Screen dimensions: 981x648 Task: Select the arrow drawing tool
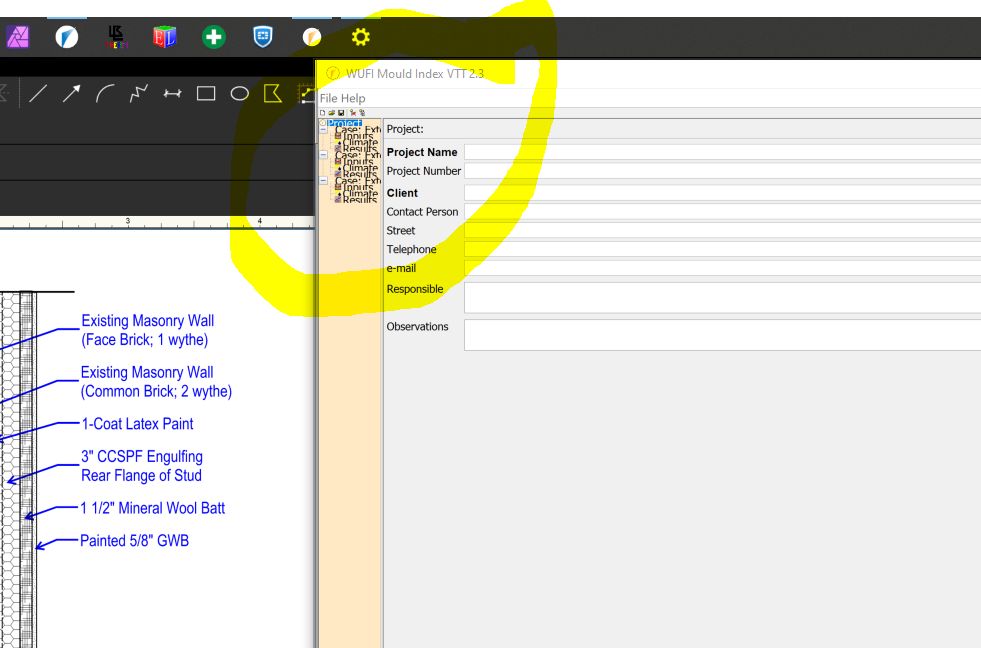pos(72,94)
